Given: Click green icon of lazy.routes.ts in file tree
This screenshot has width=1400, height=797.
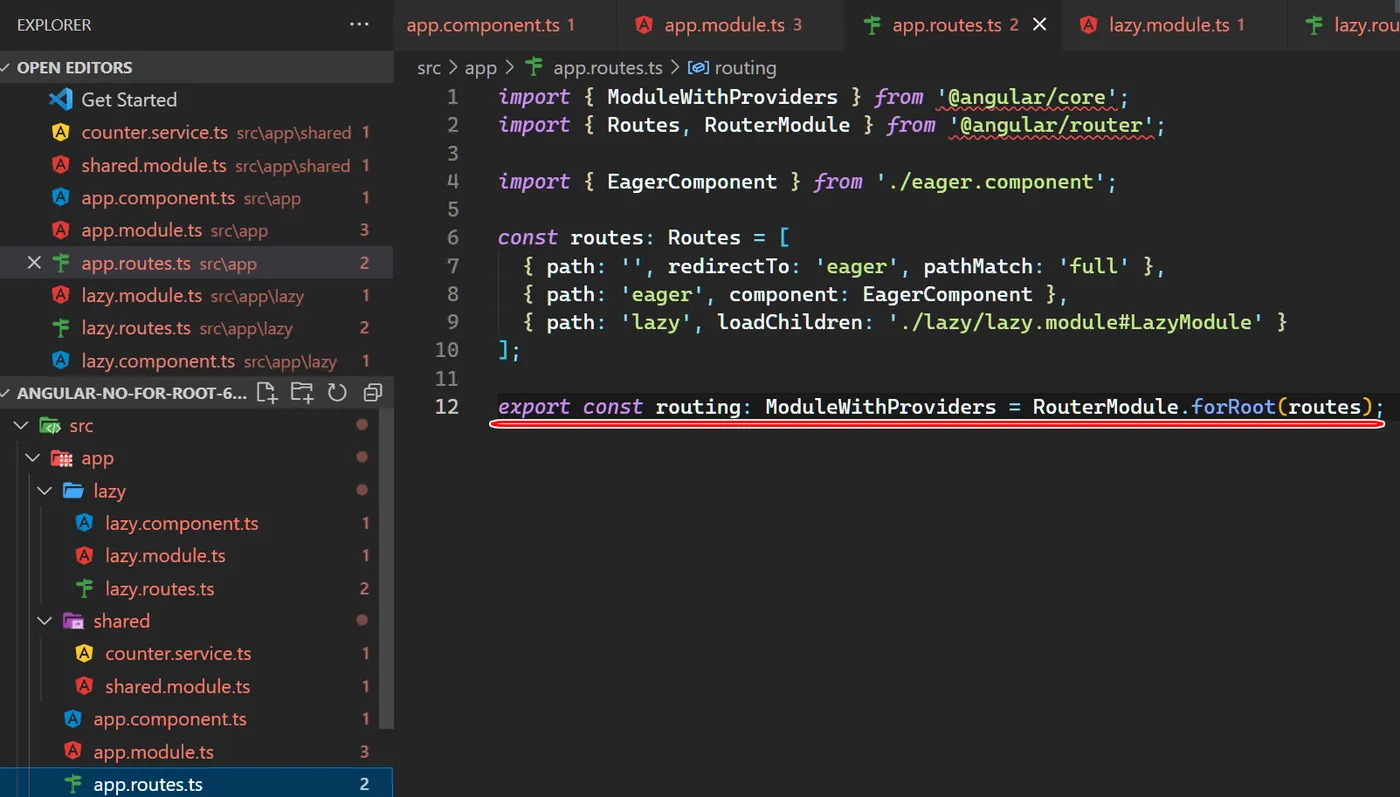Looking at the screenshot, I should tap(84, 588).
